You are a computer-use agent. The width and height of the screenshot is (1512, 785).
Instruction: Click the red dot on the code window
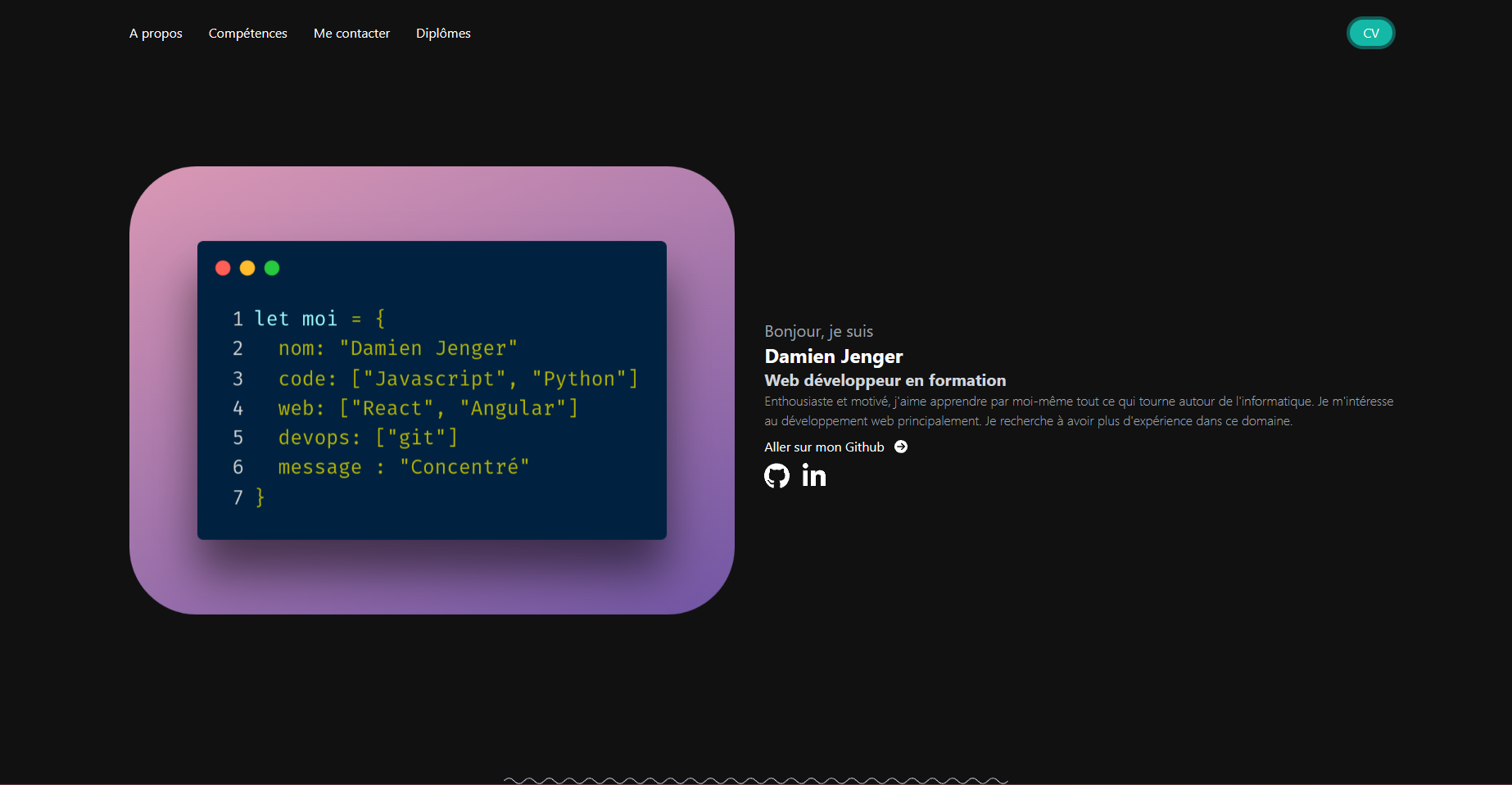pyautogui.click(x=223, y=268)
